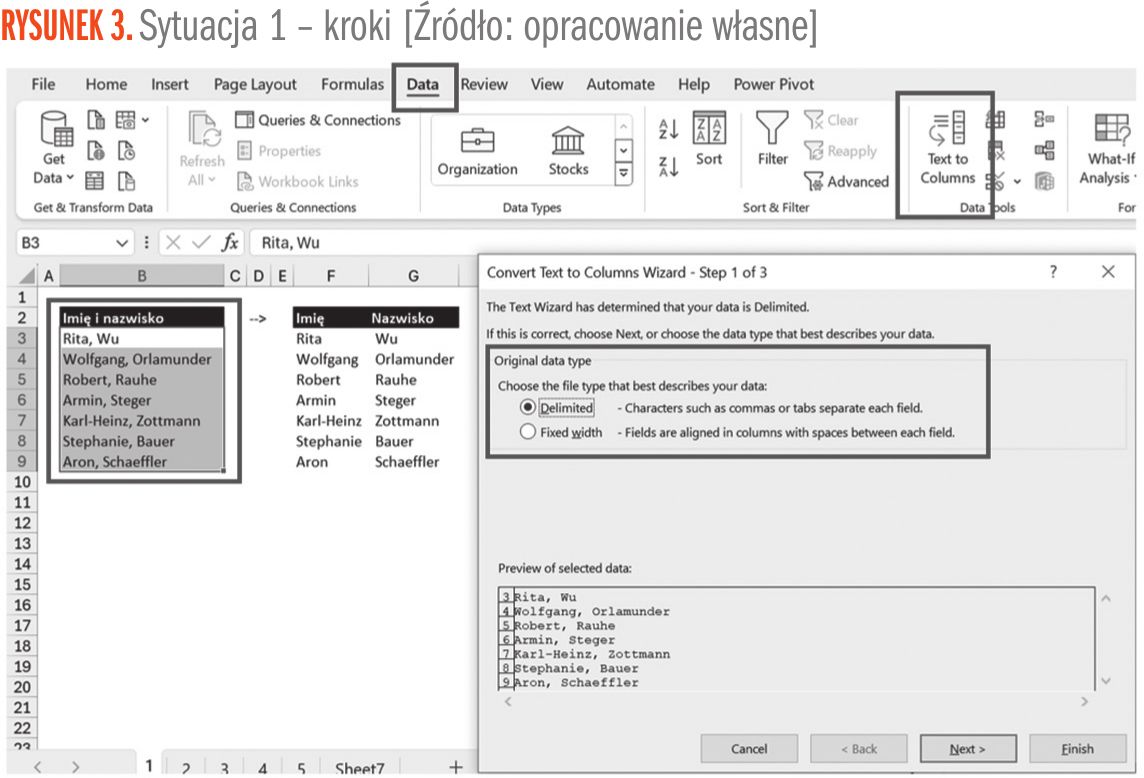This screenshot has width=1144, height=778.
Task: Add a new sheet with the plus
Action: [x=456, y=768]
